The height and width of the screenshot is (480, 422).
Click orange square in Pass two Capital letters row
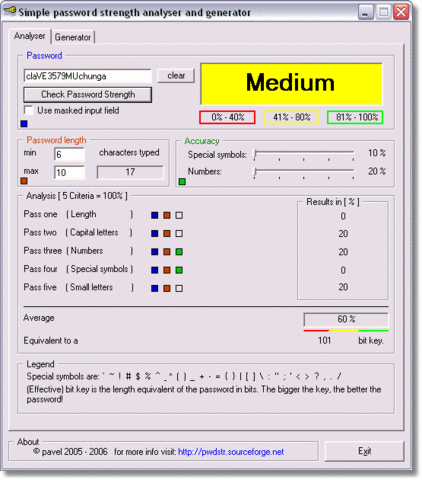coord(167,233)
